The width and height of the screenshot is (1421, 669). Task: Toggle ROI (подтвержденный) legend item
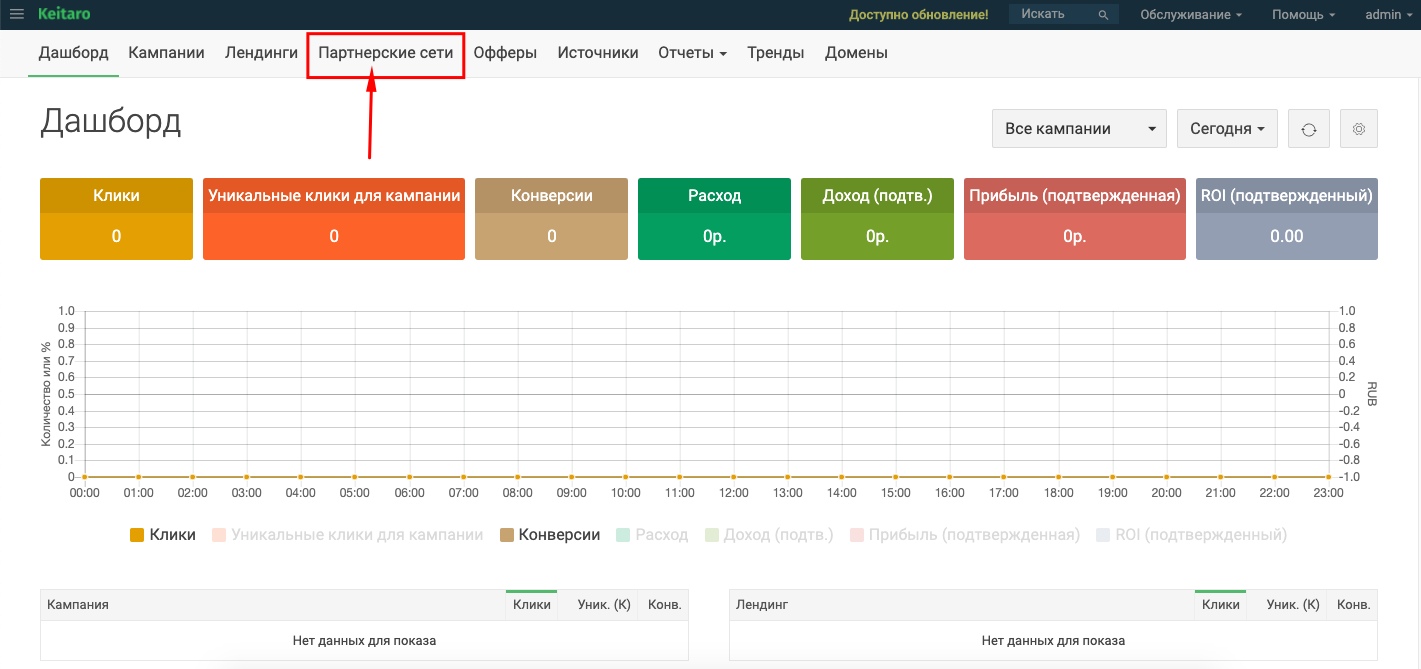(1192, 535)
